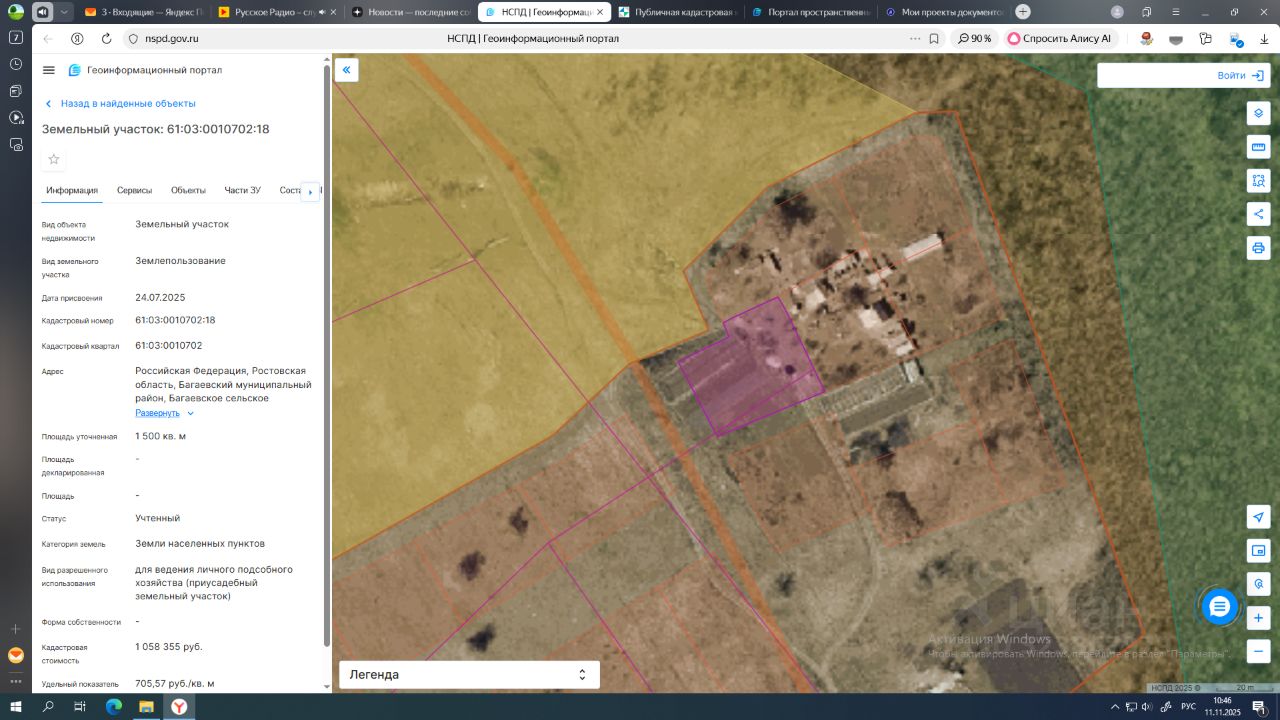Open File Explorer from the taskbar
Image resolution: width=1280 pixels, height=720 pixels.
pyautogui.click(x=146, y=706)
